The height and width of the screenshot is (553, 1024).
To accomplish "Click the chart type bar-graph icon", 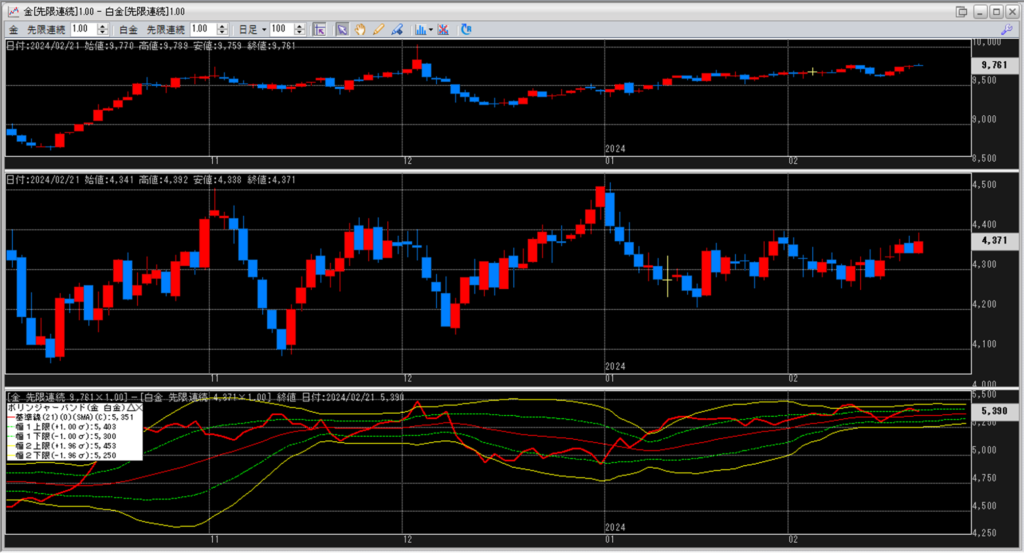I will [x=419, y=29].
